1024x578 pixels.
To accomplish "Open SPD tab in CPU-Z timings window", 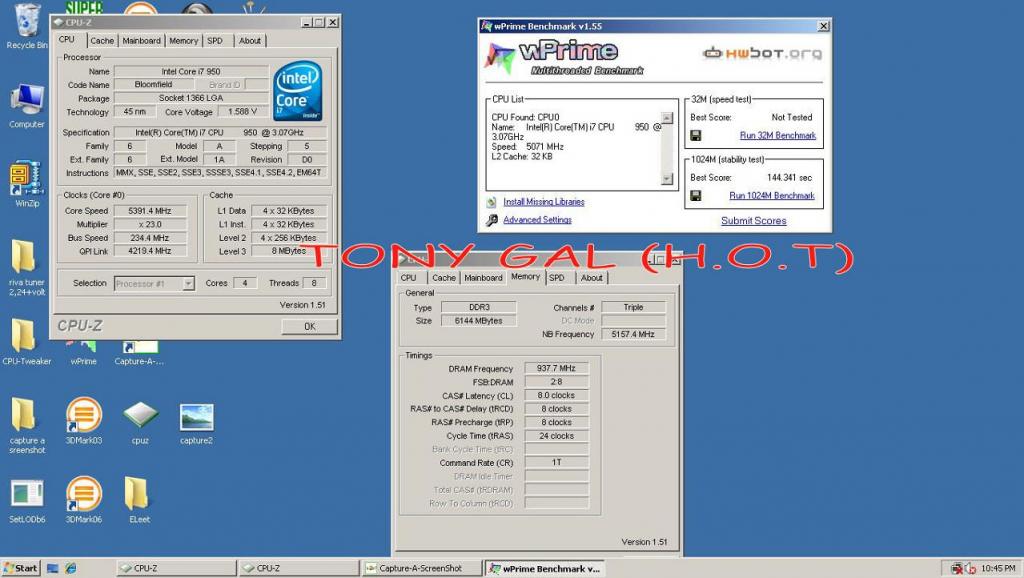I will pos(557,278).
